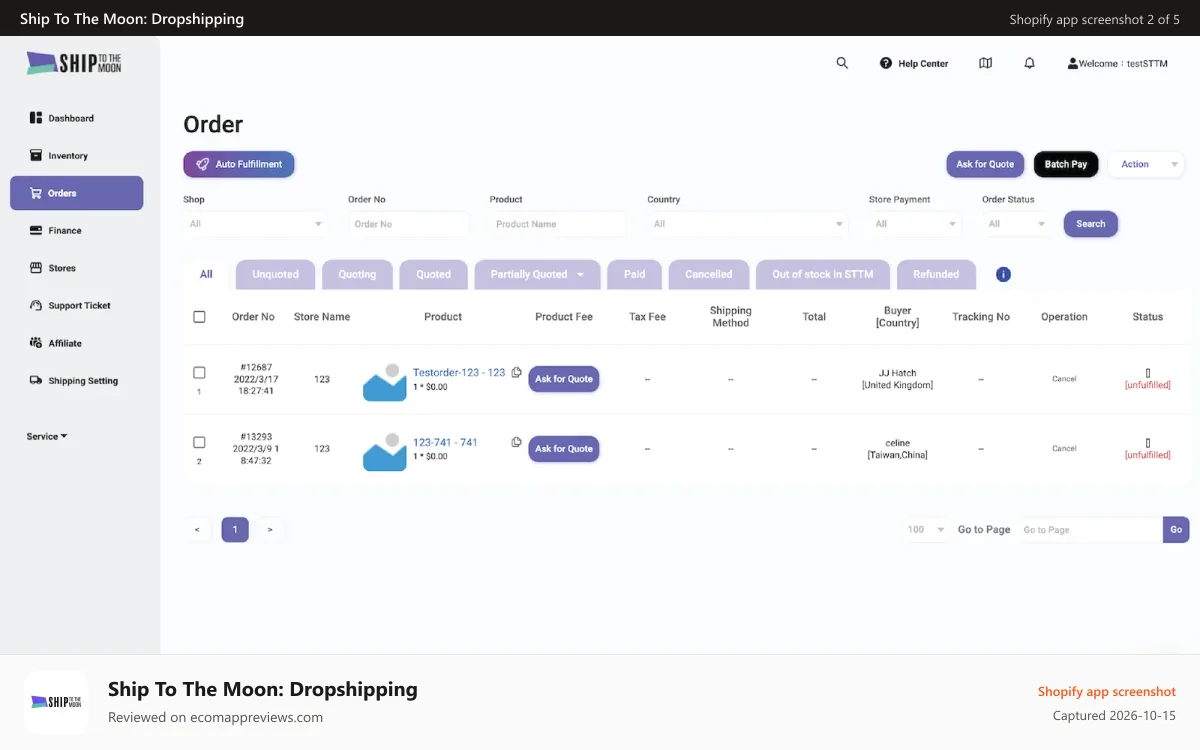Open the Shop filter dropdown
This screenshot has width=1200, height=750.
tap(256, 224)
